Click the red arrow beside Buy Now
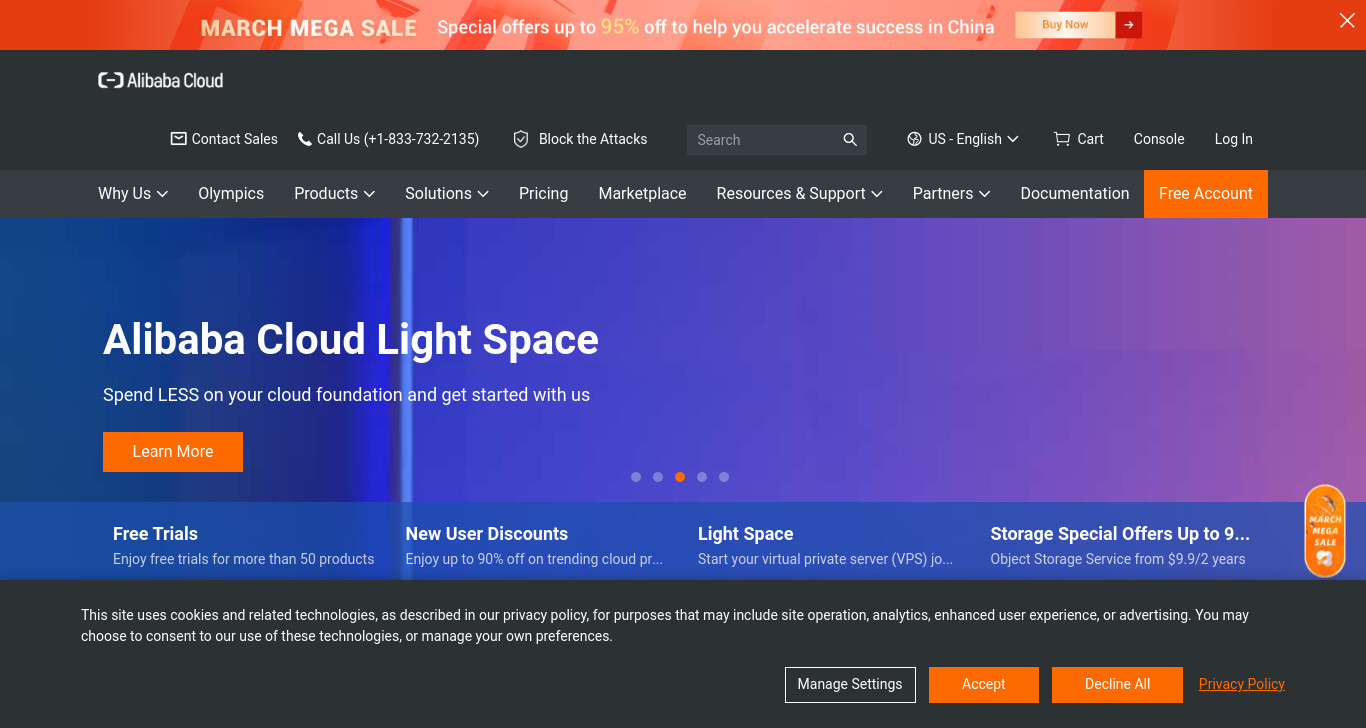Screen dimensions: 1366x728 [x=1129, y=25]
